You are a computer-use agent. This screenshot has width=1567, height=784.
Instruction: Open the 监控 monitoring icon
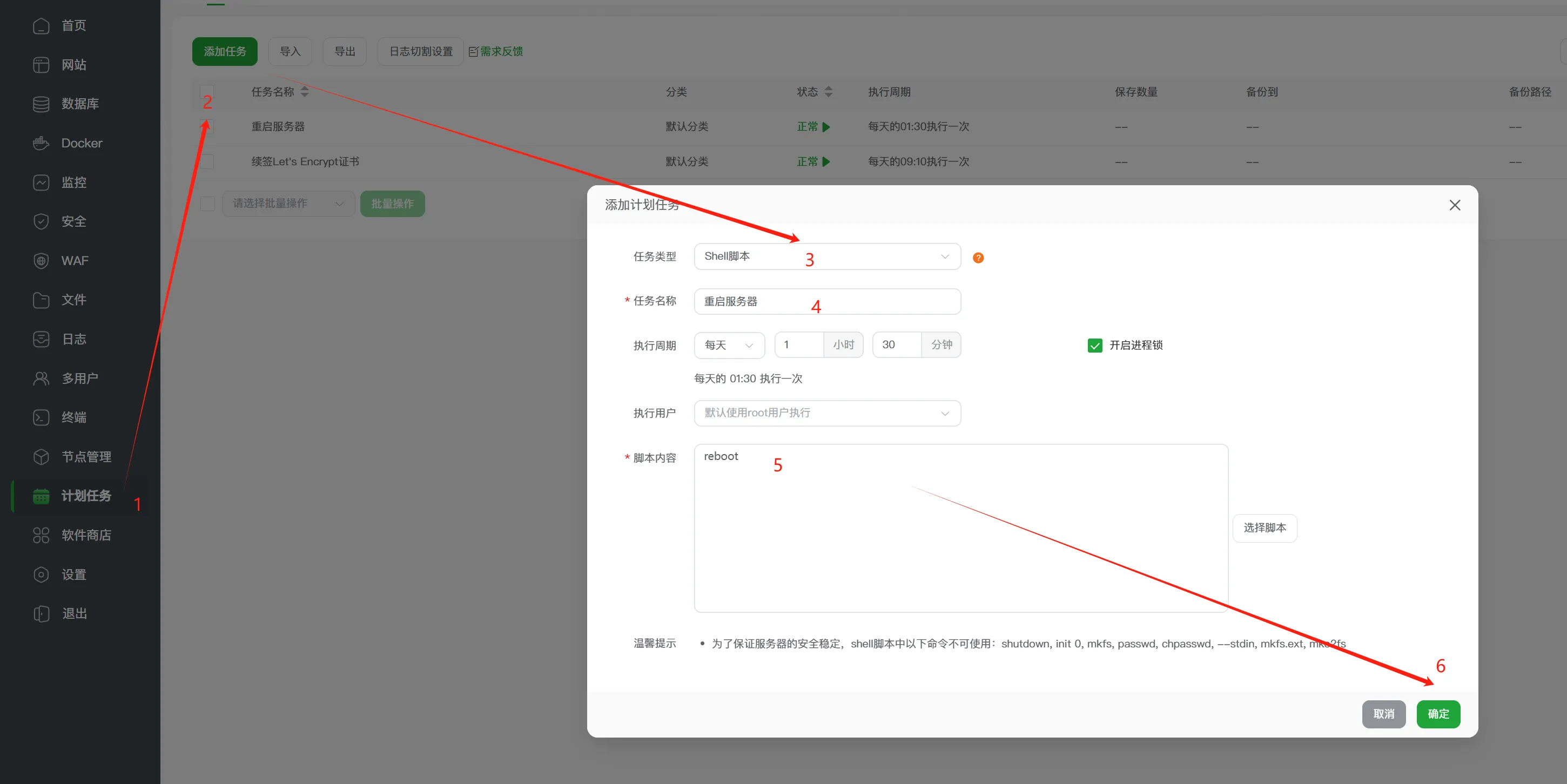[41, 182]
